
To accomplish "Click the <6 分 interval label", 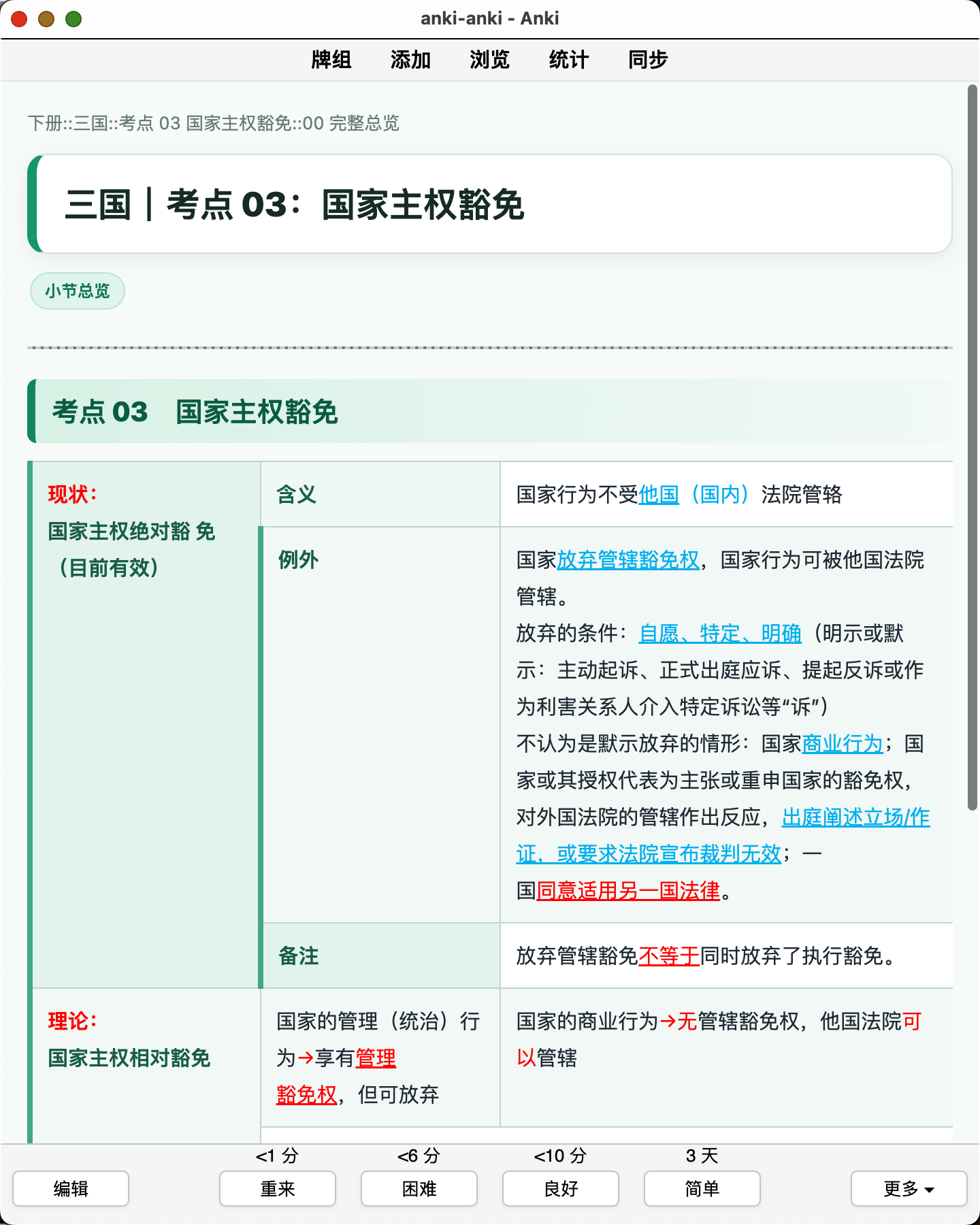I will tap(419, 1156).
